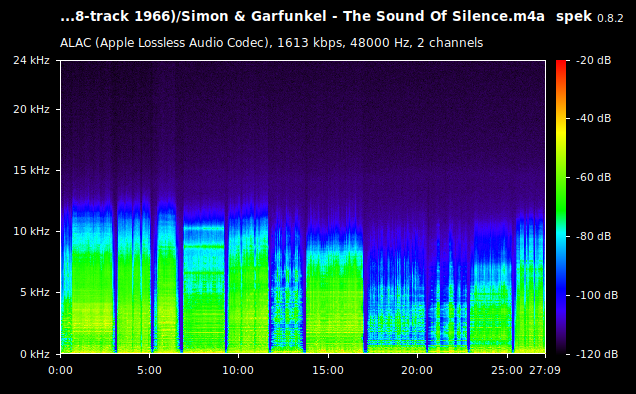Click the 15:00 time axis label

(328, 370)
